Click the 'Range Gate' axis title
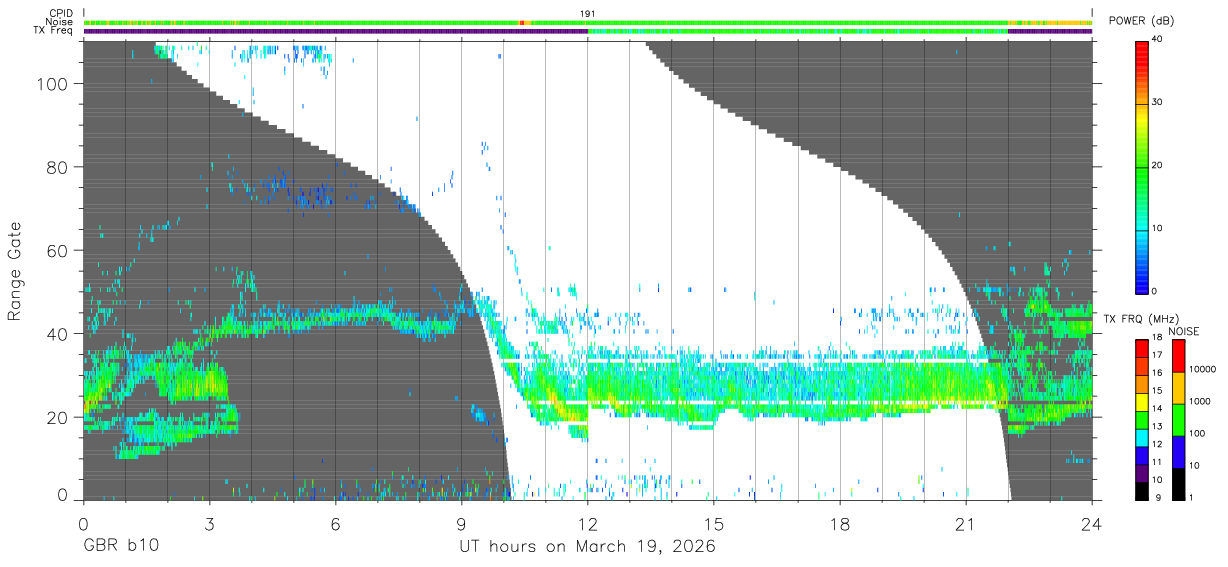The height and width of the screenshot is (567, 1228). tap(16, 271)
